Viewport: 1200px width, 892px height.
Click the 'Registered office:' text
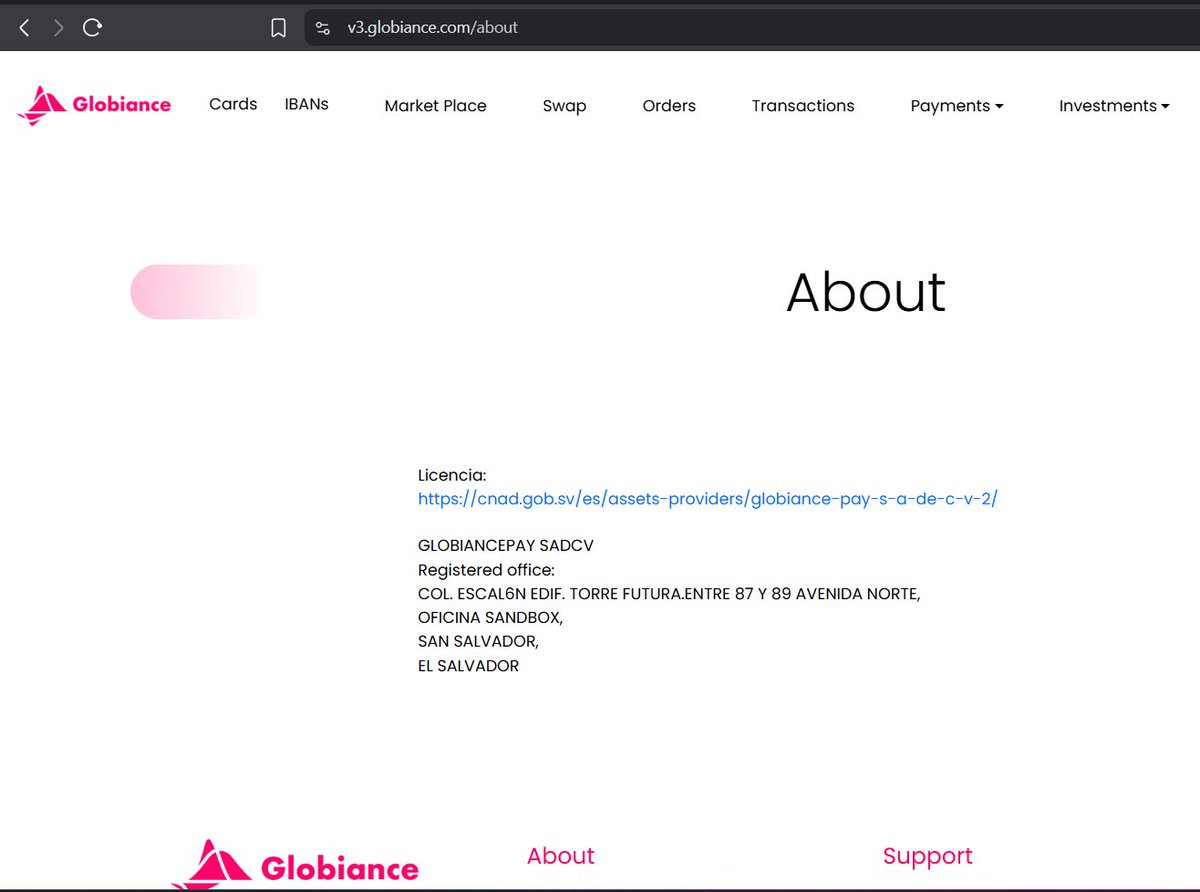tap(486, 570)
